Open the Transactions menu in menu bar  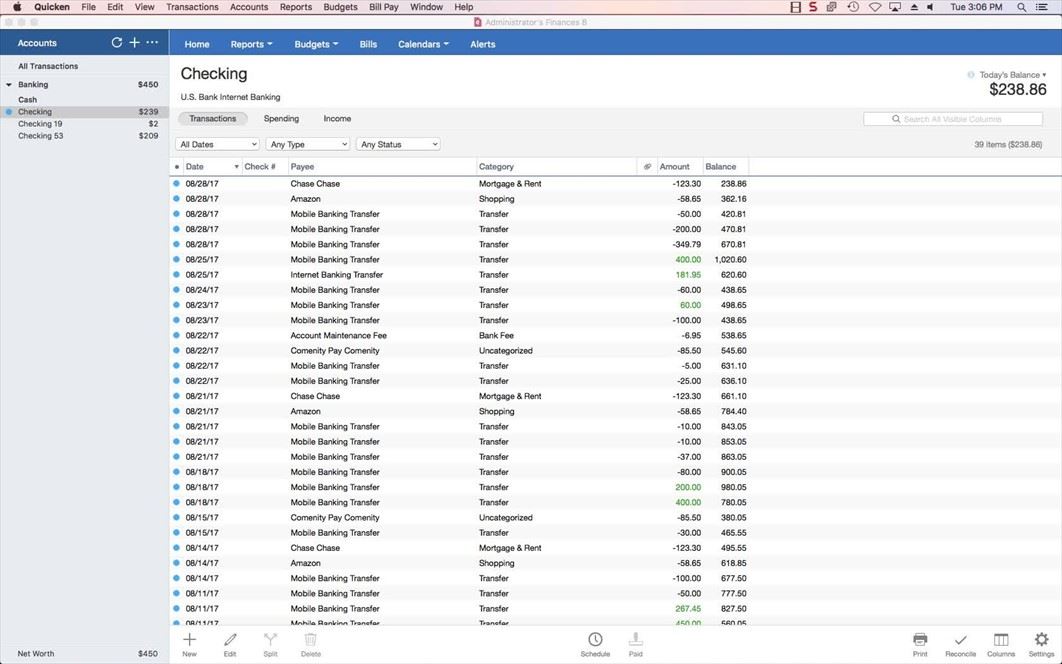[192, 7]
